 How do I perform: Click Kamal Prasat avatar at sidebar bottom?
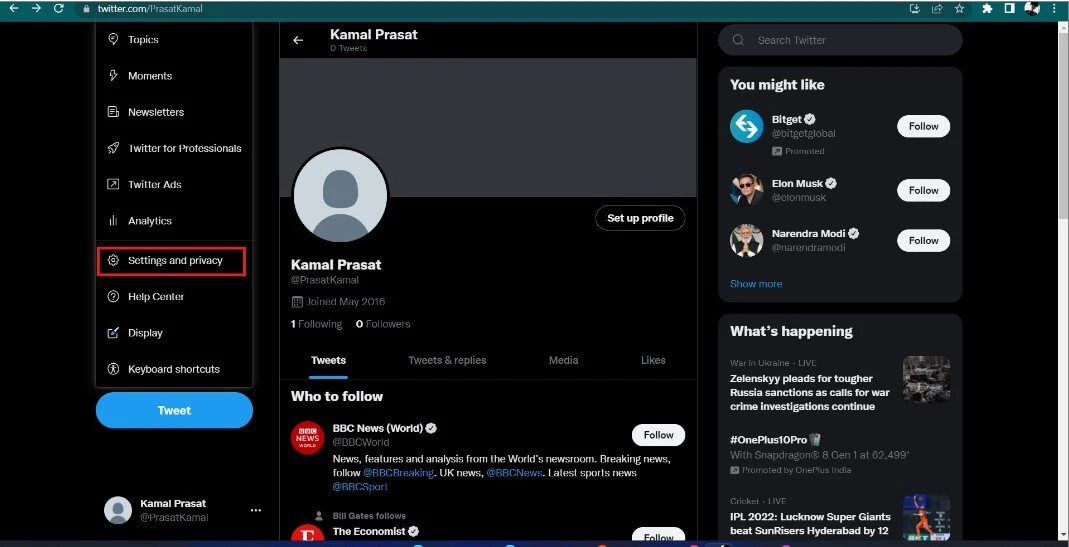pyautogui.click(x=118, y=510)
